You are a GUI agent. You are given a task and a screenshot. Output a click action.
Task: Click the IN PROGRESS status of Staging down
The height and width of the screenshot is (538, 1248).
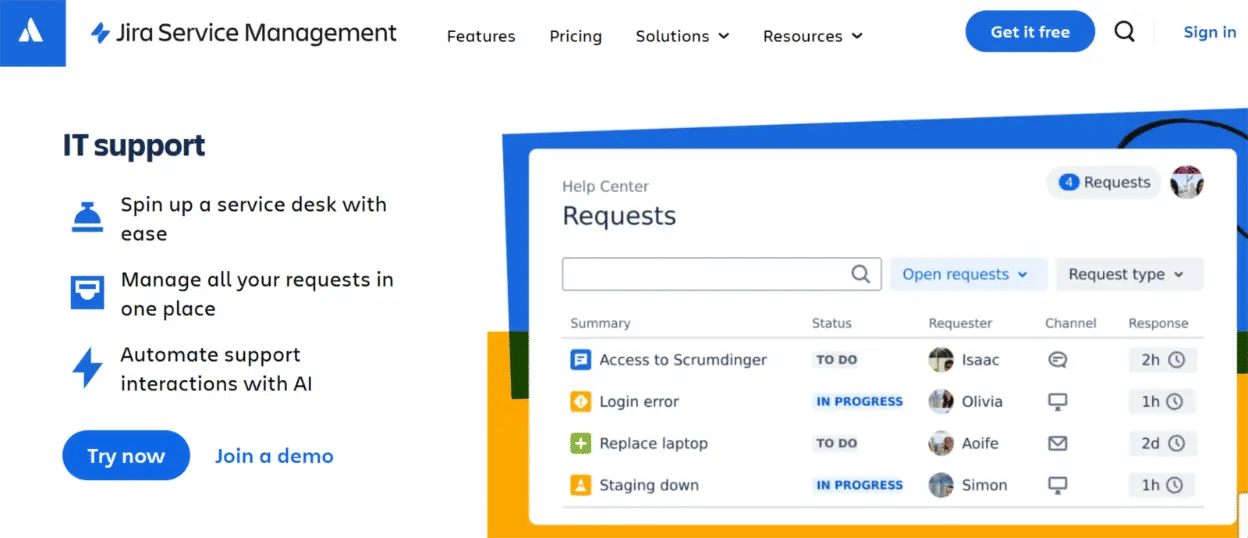point(859,485)
